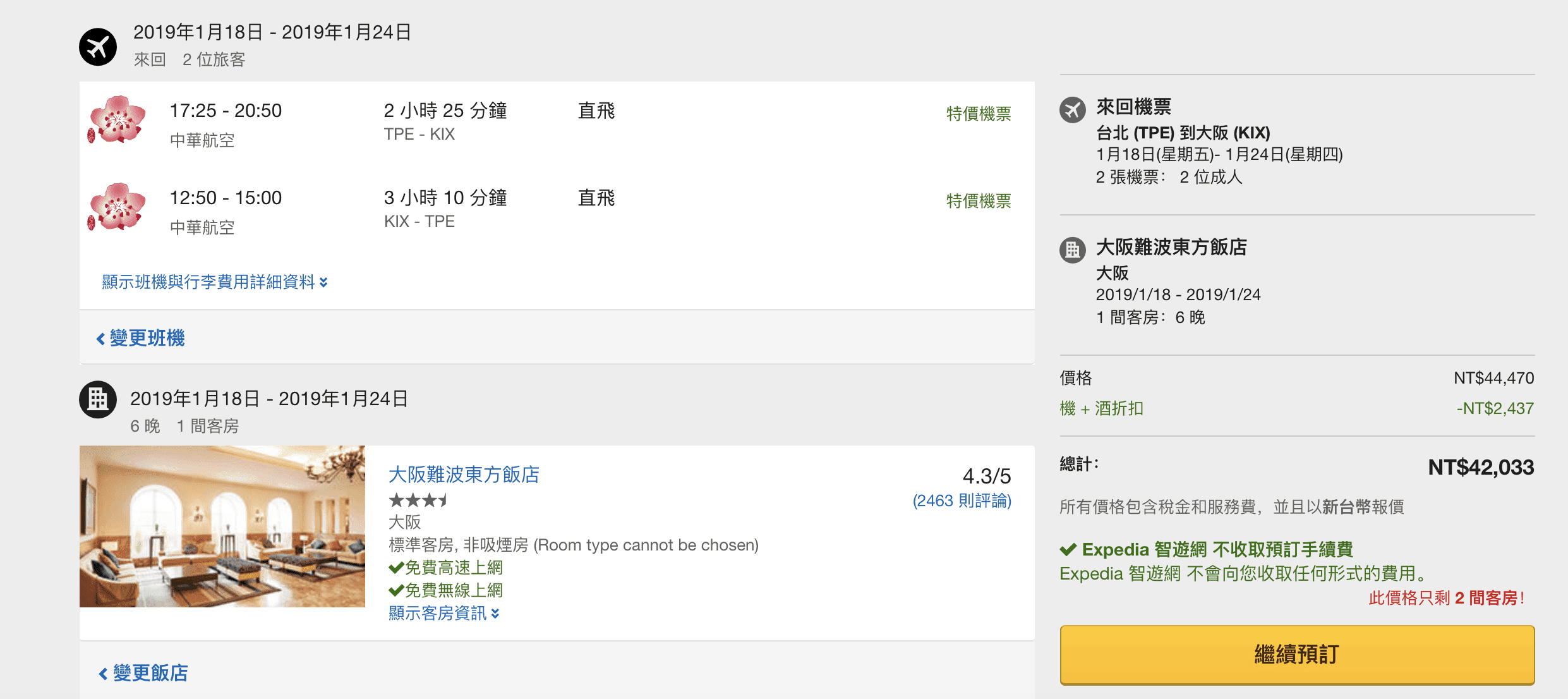Viewport: 1568px width, 699px height.
Task: Click the total price NT$42,033
Action: coord(1481,467)
